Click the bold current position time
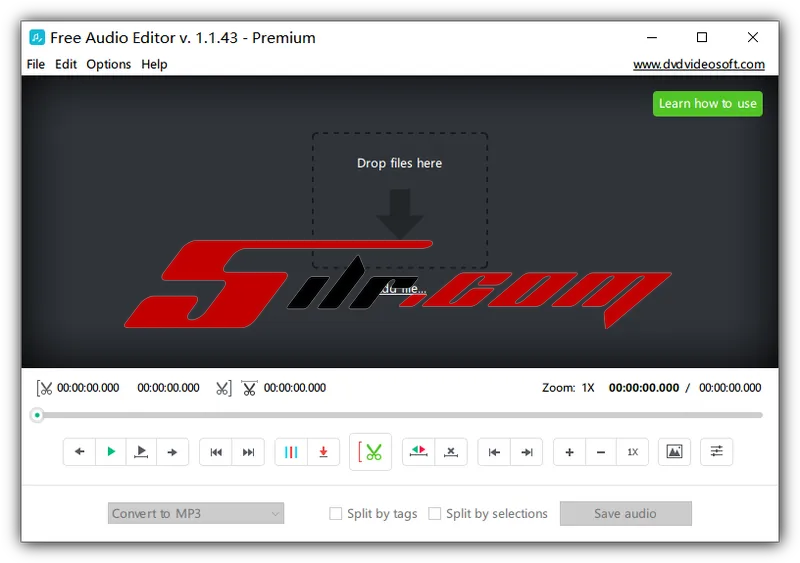 coord(644,388)
